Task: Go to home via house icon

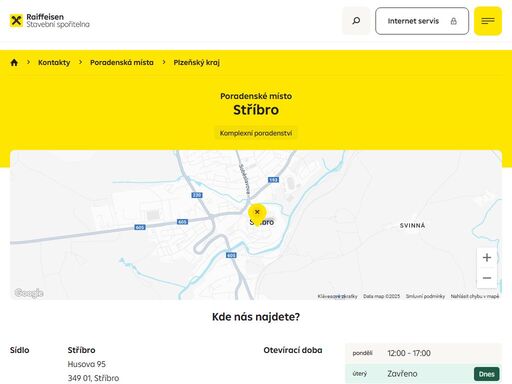Action: [x=14, y=62]
